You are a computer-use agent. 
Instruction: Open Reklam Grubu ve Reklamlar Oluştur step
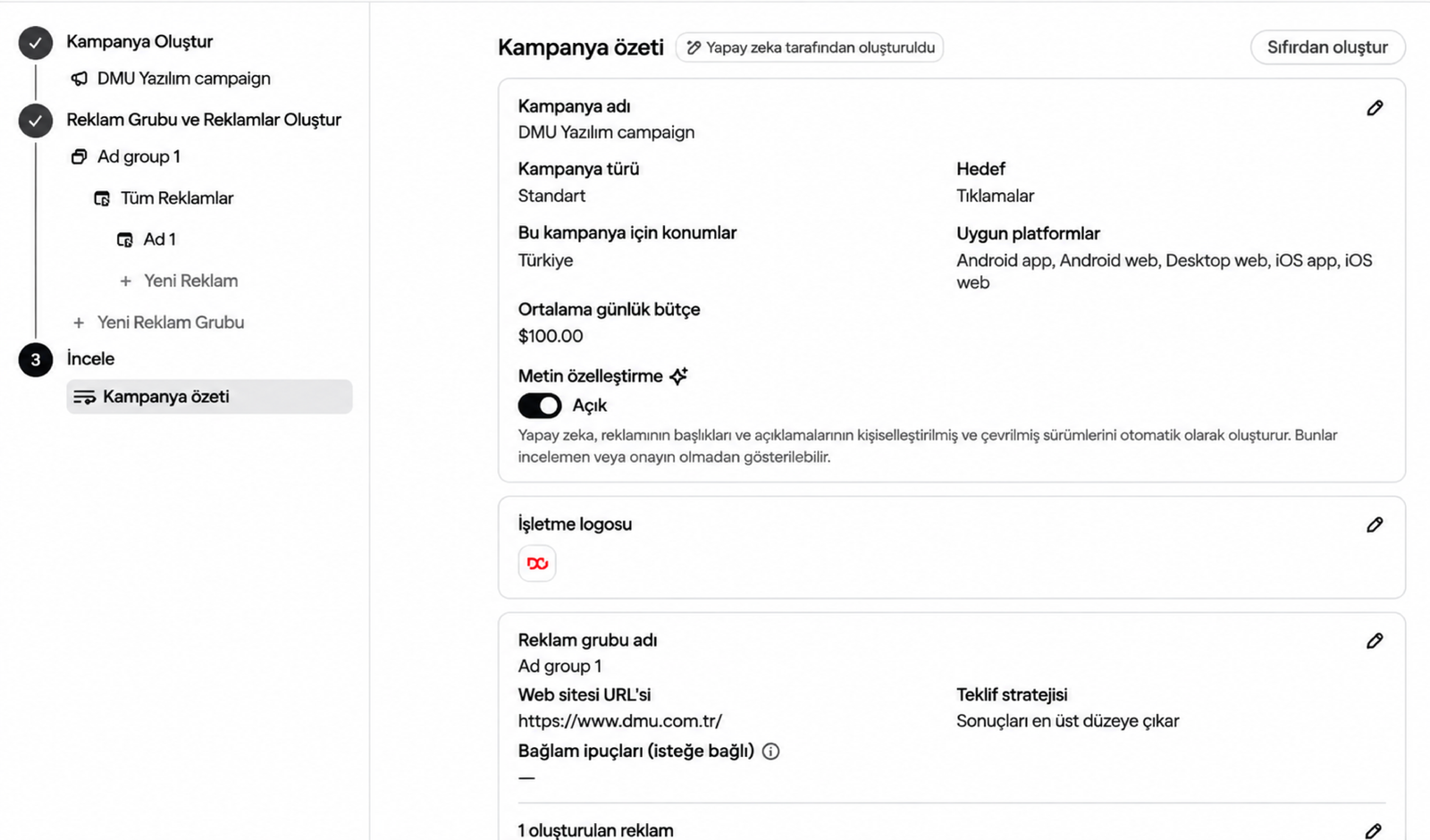pos(204,120)
